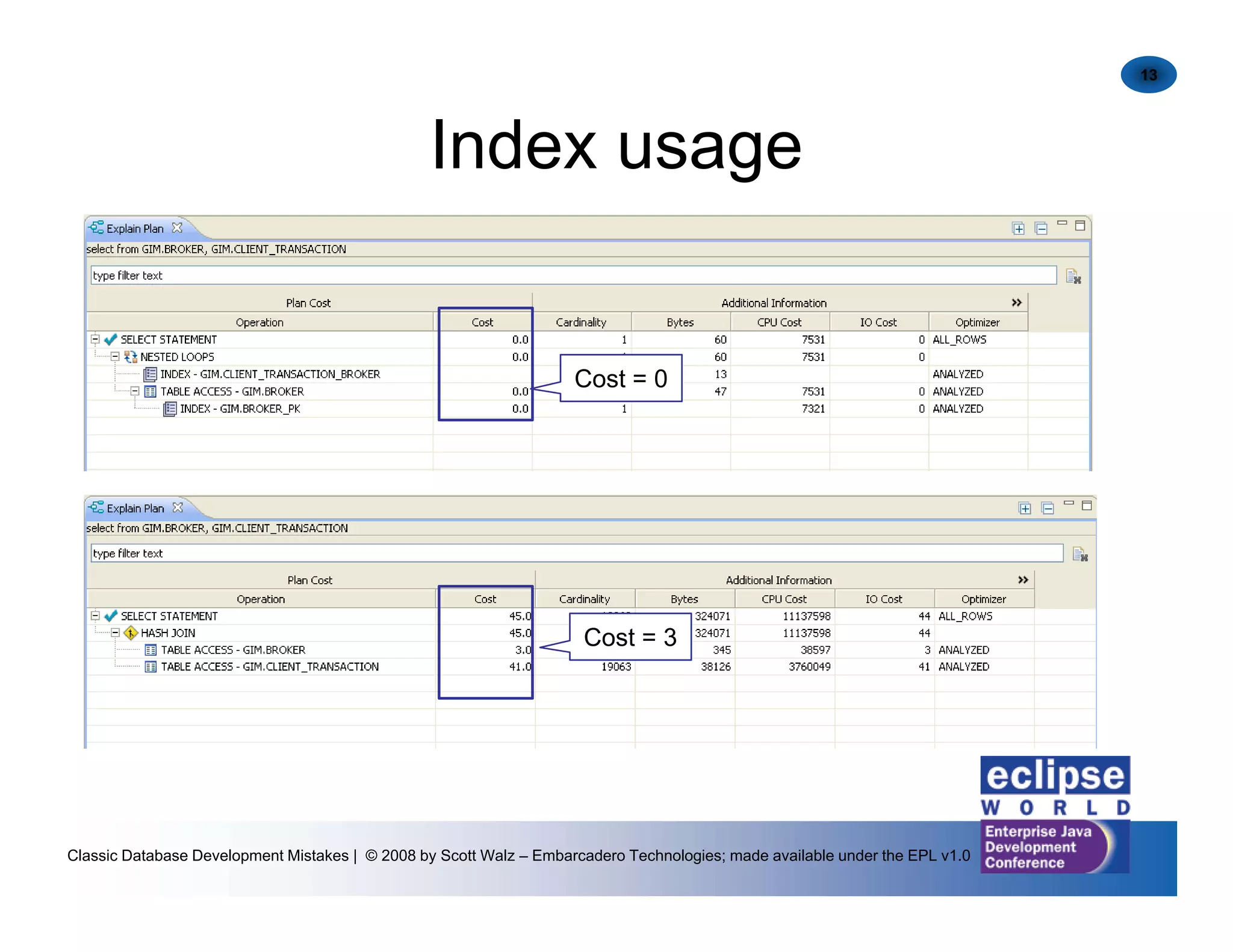Click bottom SELECT STATEMENT checkmark icon
The height and width of the screenshot is (952, 1233).
111,616
